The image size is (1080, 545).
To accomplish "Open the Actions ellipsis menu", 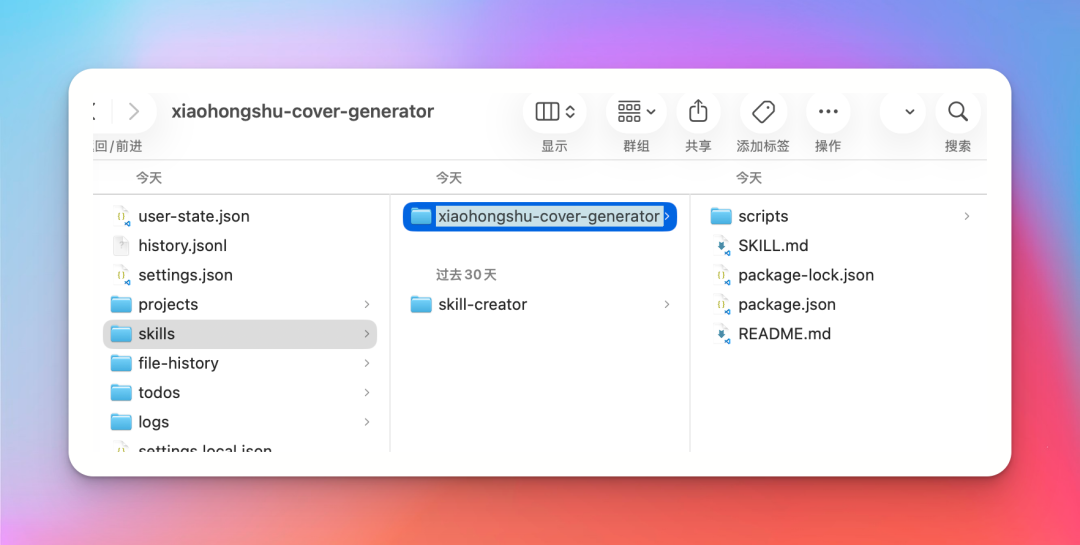I will 828,111.
